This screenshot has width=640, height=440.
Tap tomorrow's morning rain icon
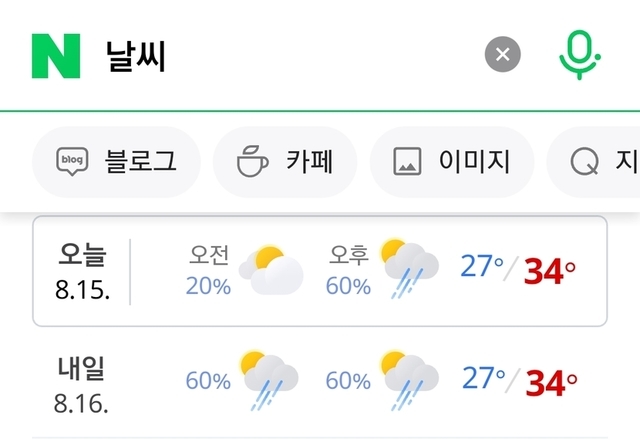pyautogui.click(x=270, y=379)
